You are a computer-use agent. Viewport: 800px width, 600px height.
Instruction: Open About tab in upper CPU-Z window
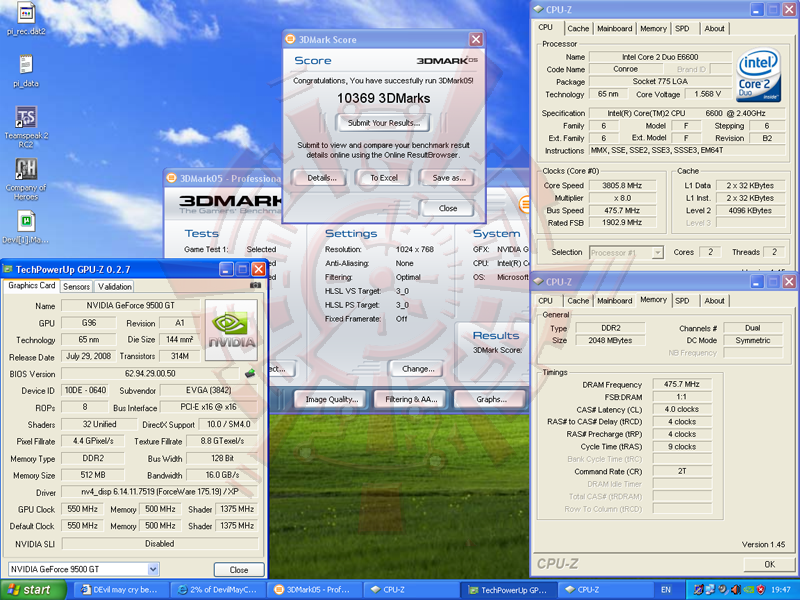click(x=714, y=29)
